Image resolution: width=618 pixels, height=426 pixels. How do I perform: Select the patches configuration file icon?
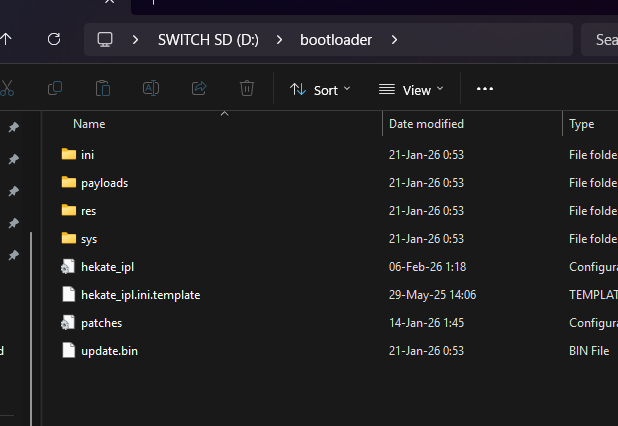(68, 322)
